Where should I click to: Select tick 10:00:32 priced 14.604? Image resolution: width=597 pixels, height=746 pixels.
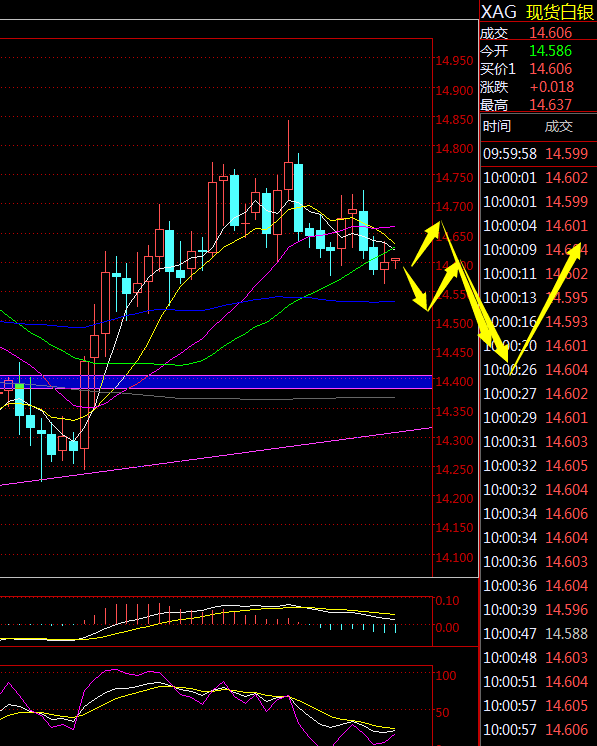coord(538,490)
